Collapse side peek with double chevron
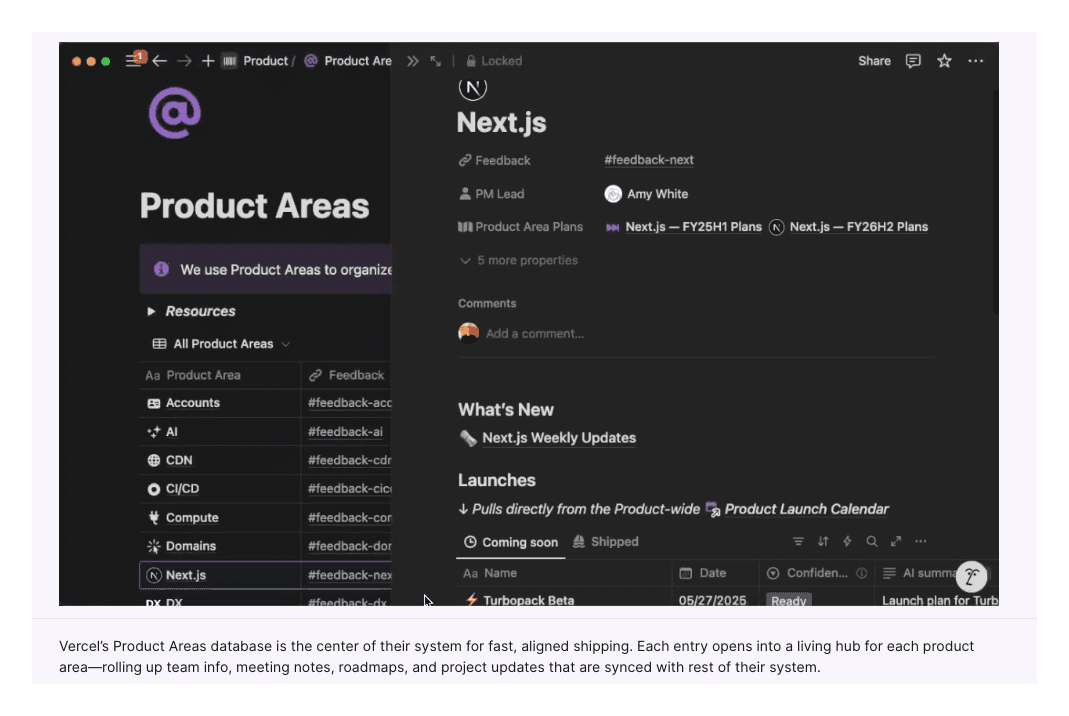1069x716 pixels. point(412,61)
